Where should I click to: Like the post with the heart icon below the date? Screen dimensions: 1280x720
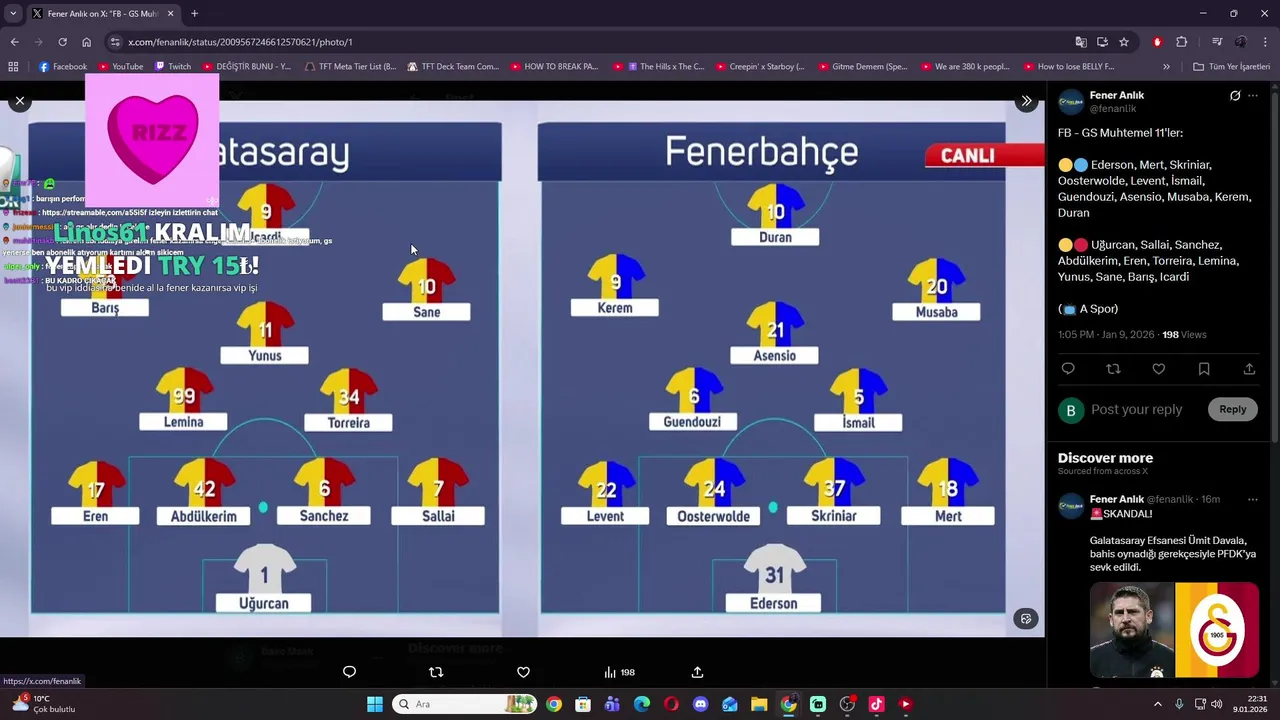pyautogui.click(x=1158, y=369)
